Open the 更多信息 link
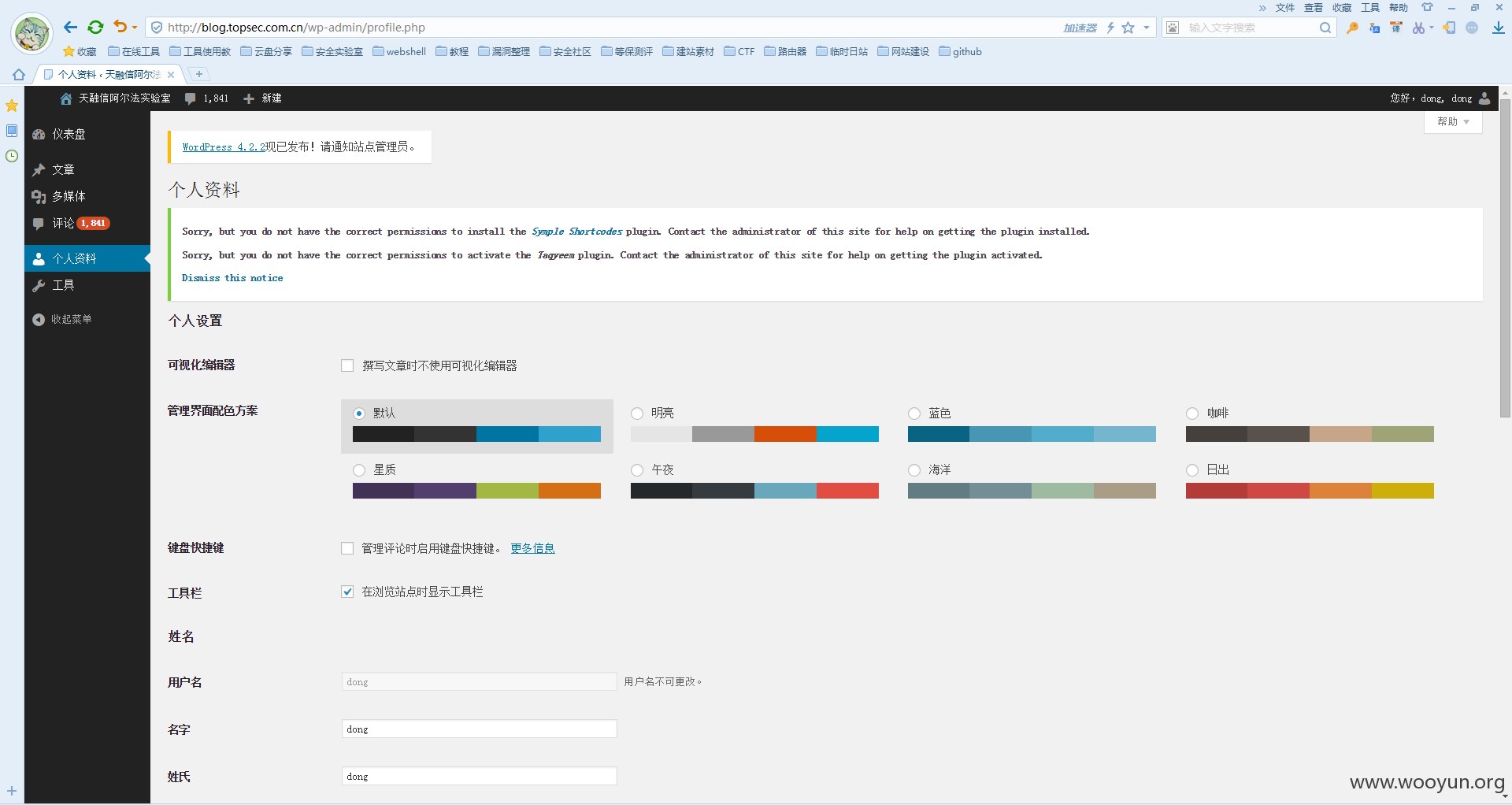This screenshot has width=1512, height=805. [532, 548]
